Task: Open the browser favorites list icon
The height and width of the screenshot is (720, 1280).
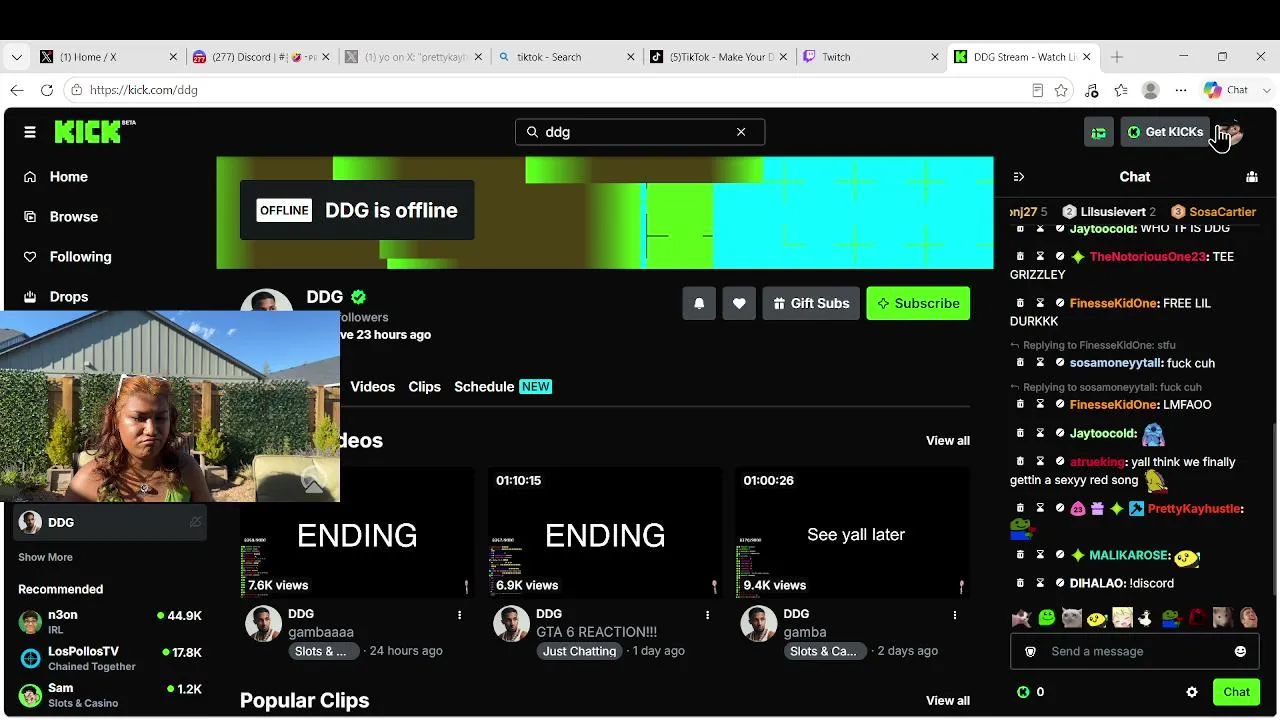Action: tap(1121, 90)
